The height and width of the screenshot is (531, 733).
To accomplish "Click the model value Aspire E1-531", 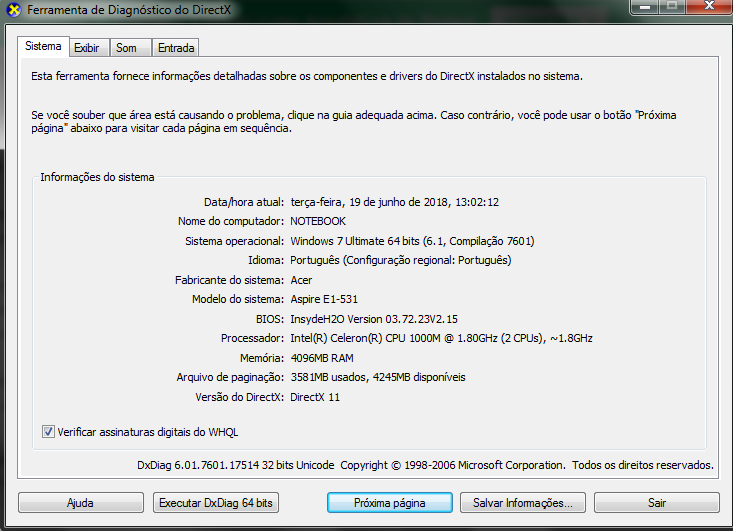I will [324, 299].
